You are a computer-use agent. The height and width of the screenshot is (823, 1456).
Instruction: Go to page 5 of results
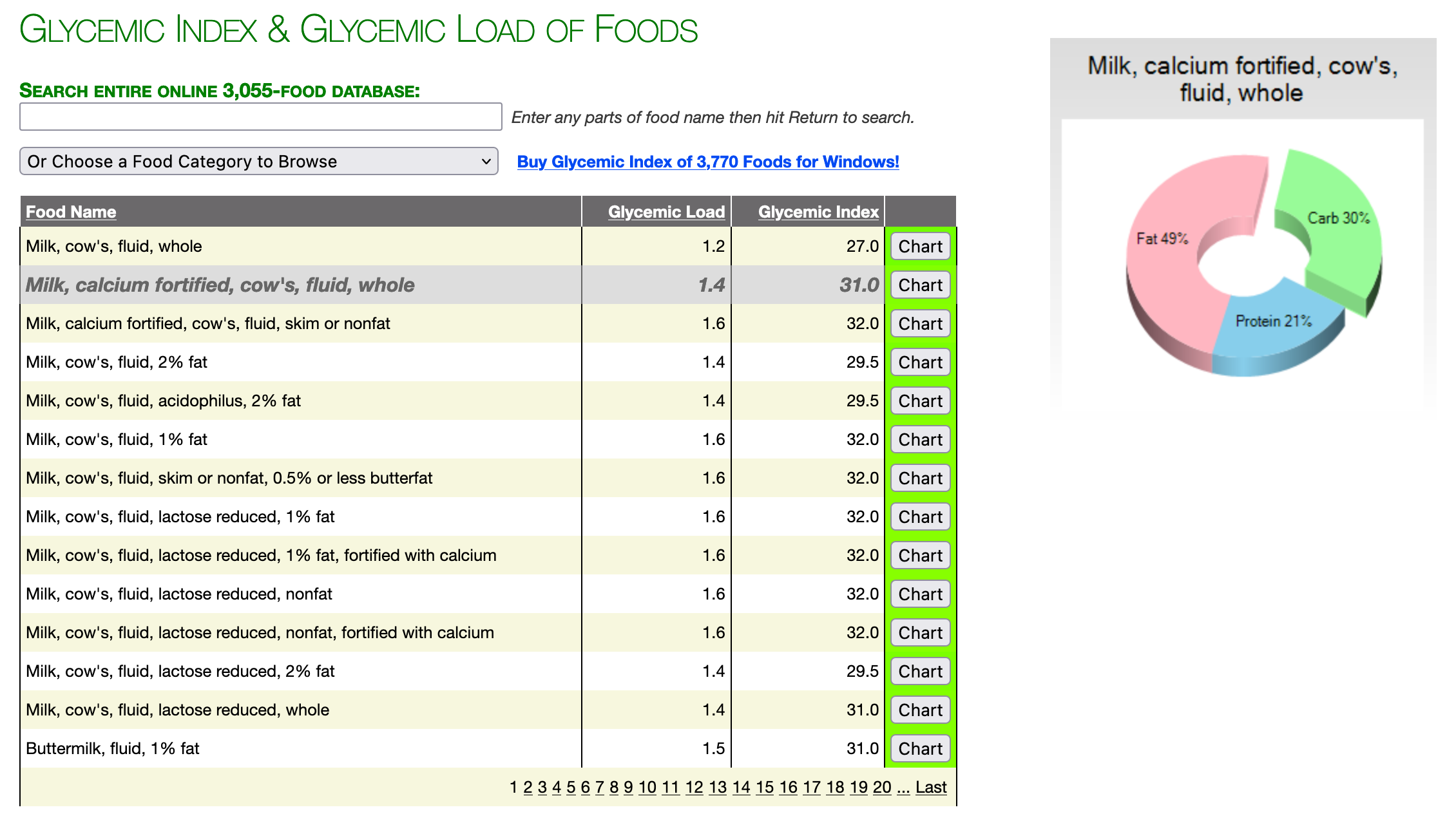(571, 787)
